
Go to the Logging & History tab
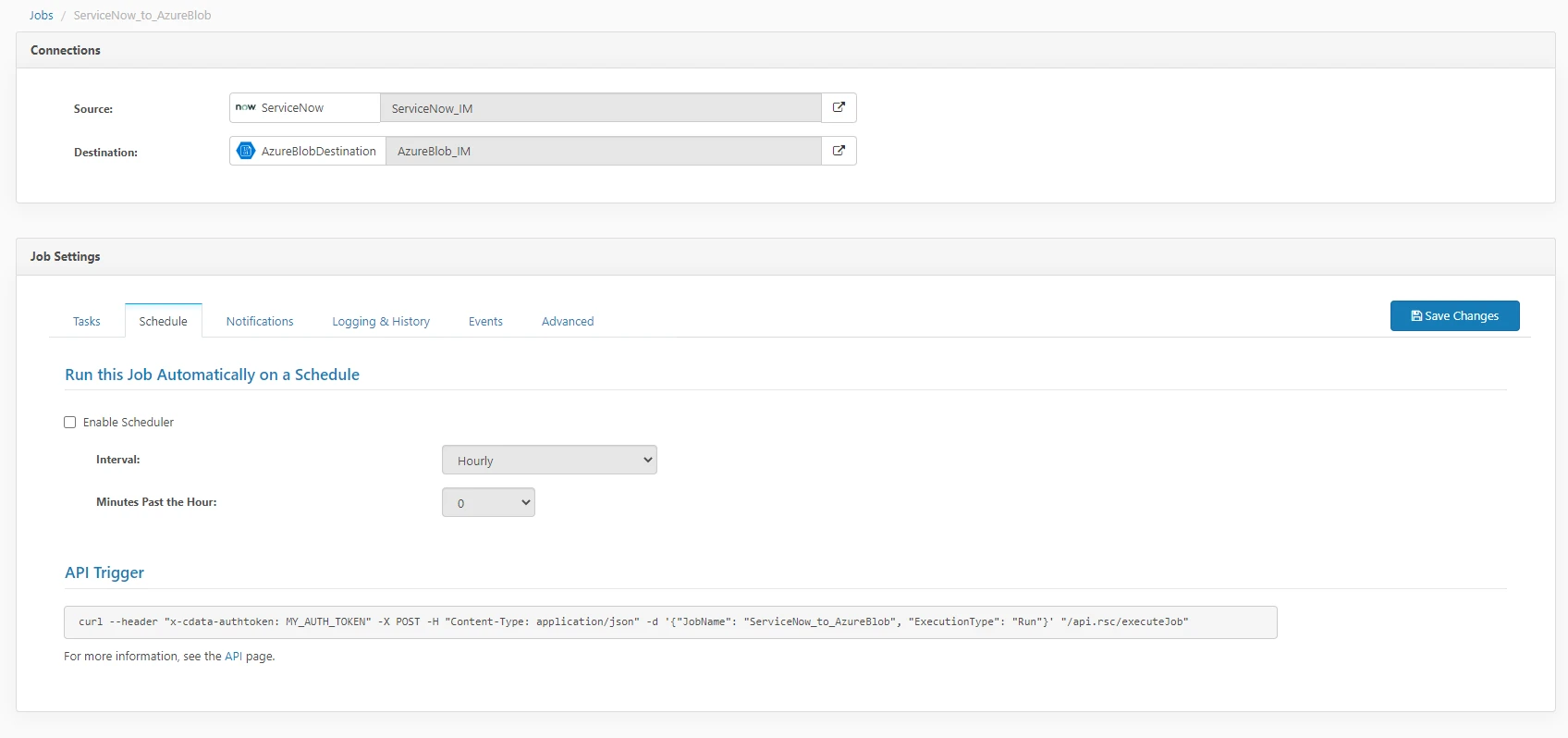(x=381, y=321)
